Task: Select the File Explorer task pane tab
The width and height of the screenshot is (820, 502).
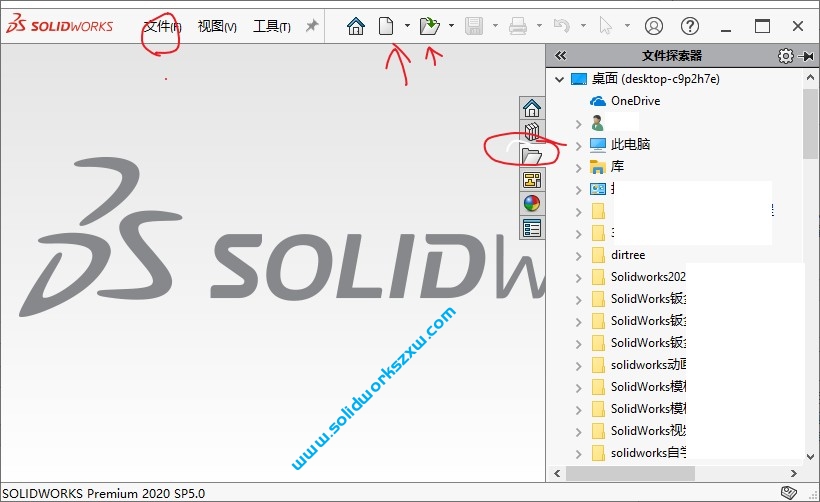Action: (532, 156)
